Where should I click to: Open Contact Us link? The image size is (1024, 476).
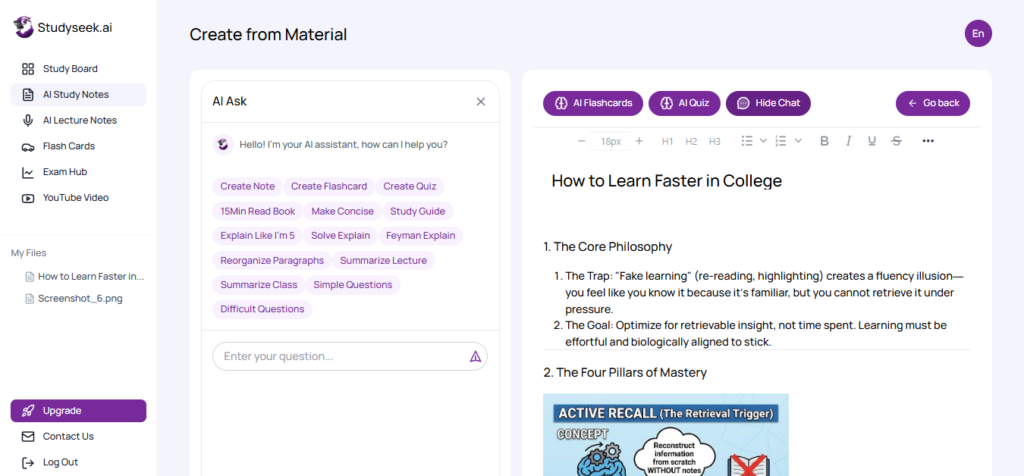coord(78,436)
